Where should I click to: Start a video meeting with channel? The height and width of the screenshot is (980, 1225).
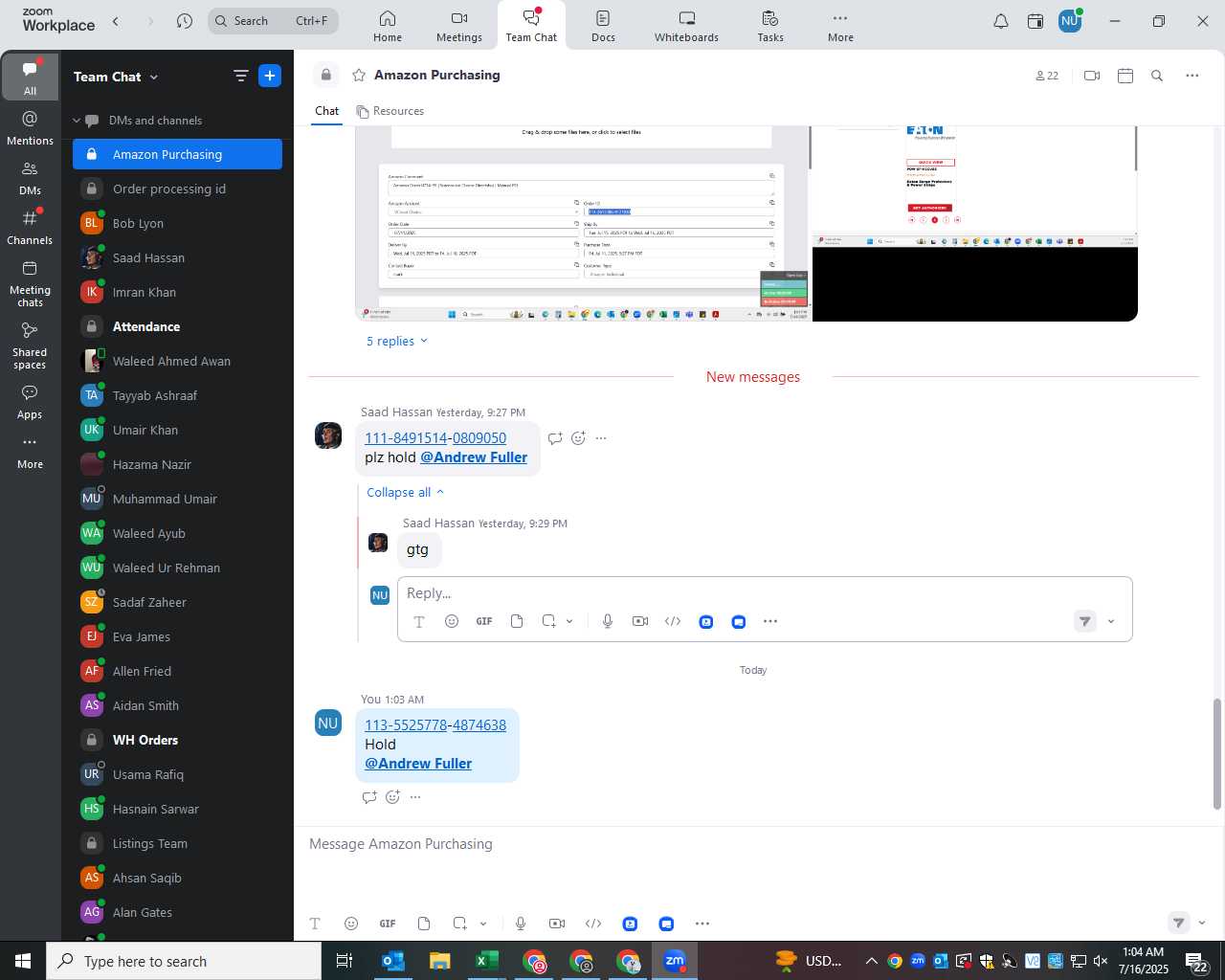click(1092, 76)
